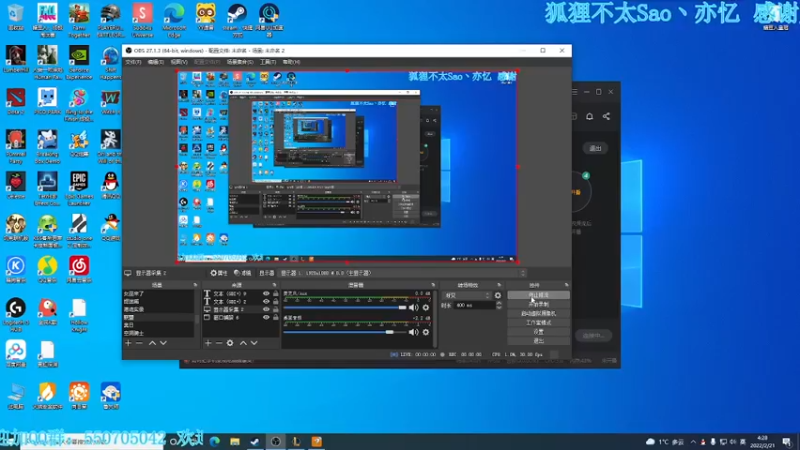Image resolution: width=800 pixels, height=450 pixels.
Task: Mute the second mixer audio track
Action: (x=413, y=332)
